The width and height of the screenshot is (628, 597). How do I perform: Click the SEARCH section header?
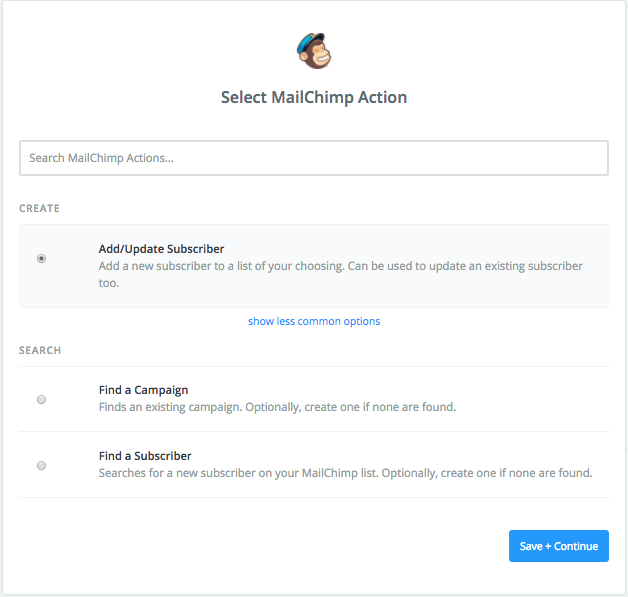click(40, 351)
